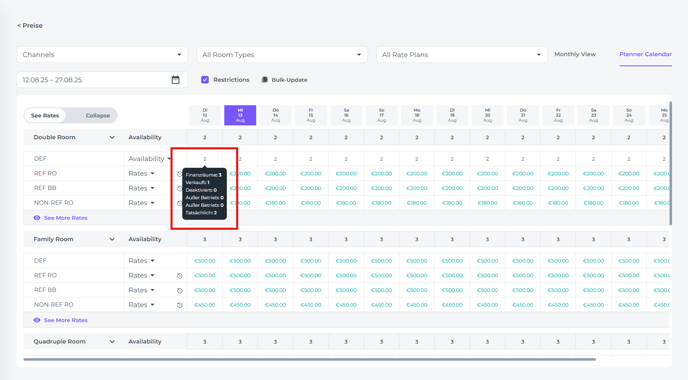
Task: Click Double Room Availability value on Do 21 Aug
Action: click(x=523, y=137)
